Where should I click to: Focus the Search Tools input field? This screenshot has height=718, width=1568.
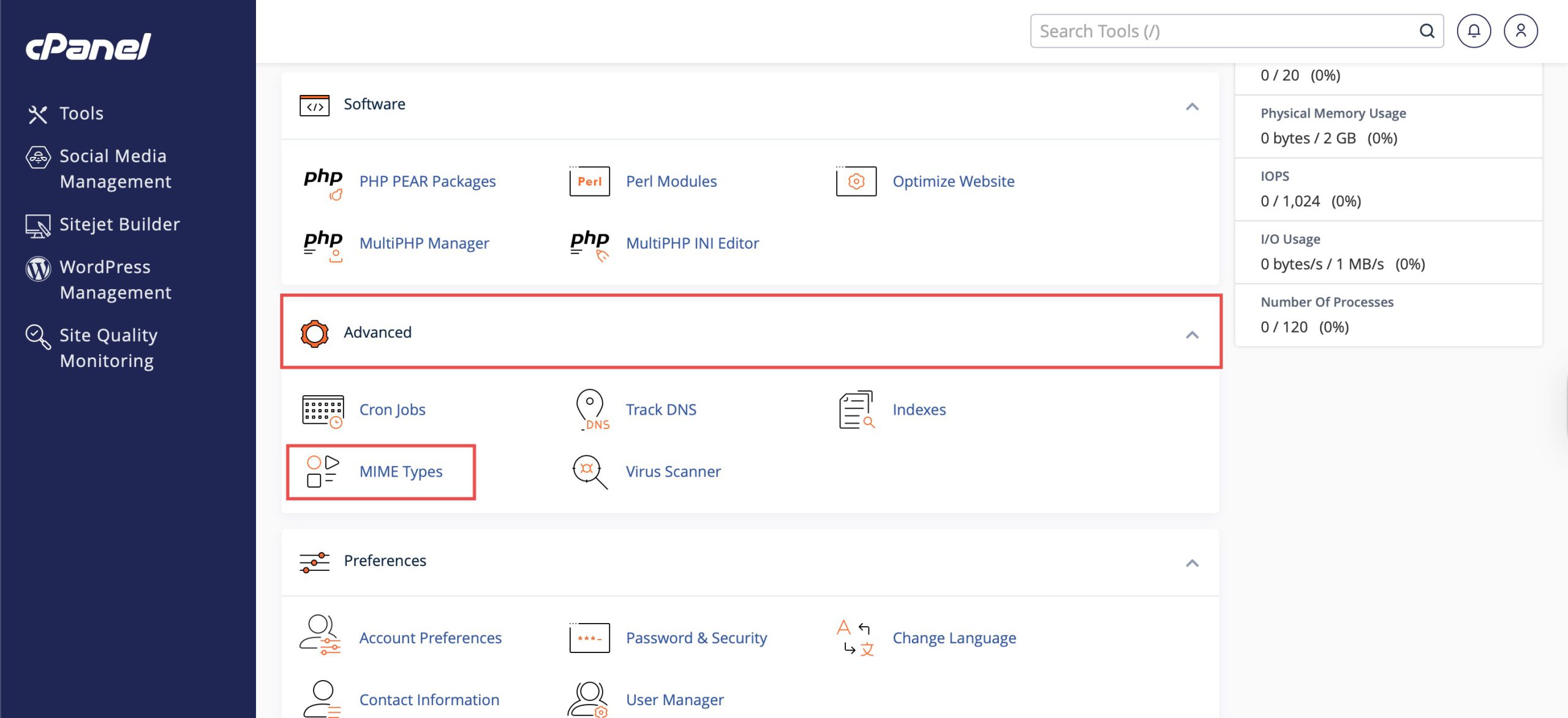pyautogui.click(x=1225, y=31)
